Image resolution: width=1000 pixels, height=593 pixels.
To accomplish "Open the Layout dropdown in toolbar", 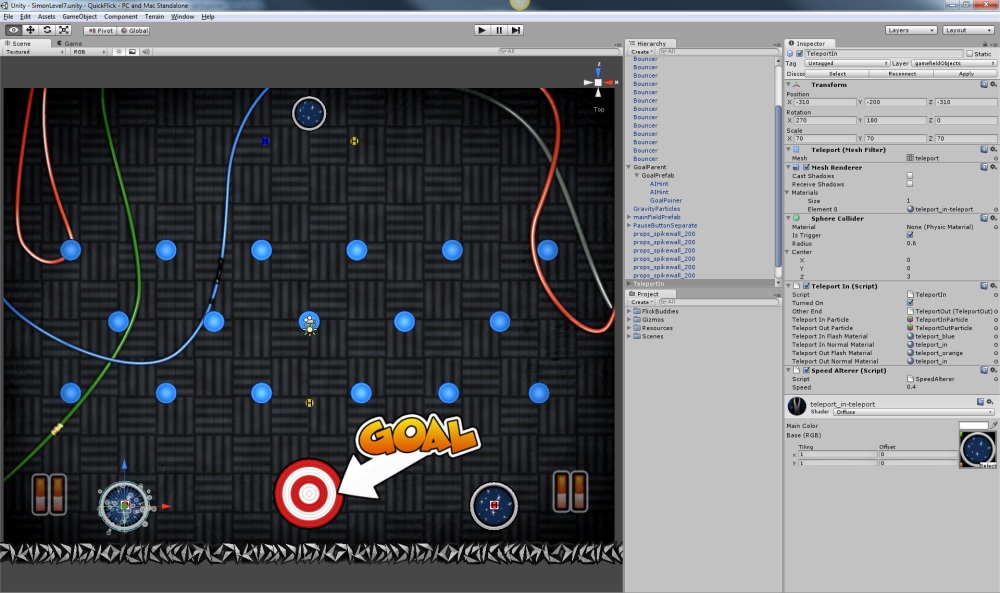I will [968, 30].
